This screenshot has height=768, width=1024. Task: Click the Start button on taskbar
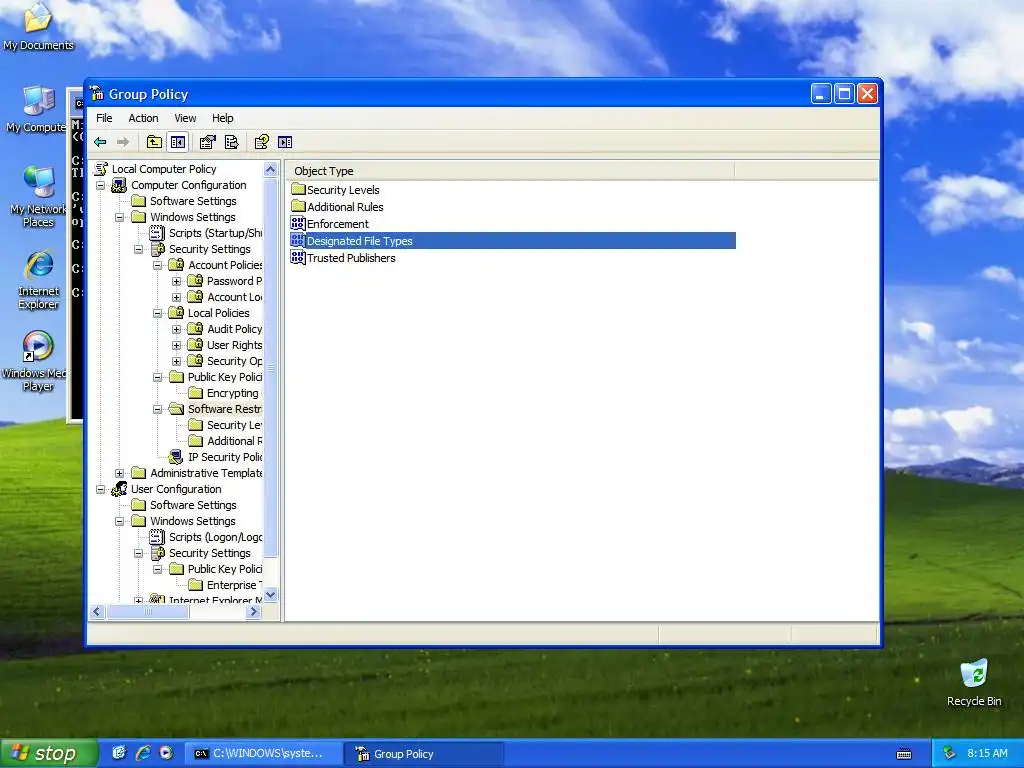click(49, 754)
